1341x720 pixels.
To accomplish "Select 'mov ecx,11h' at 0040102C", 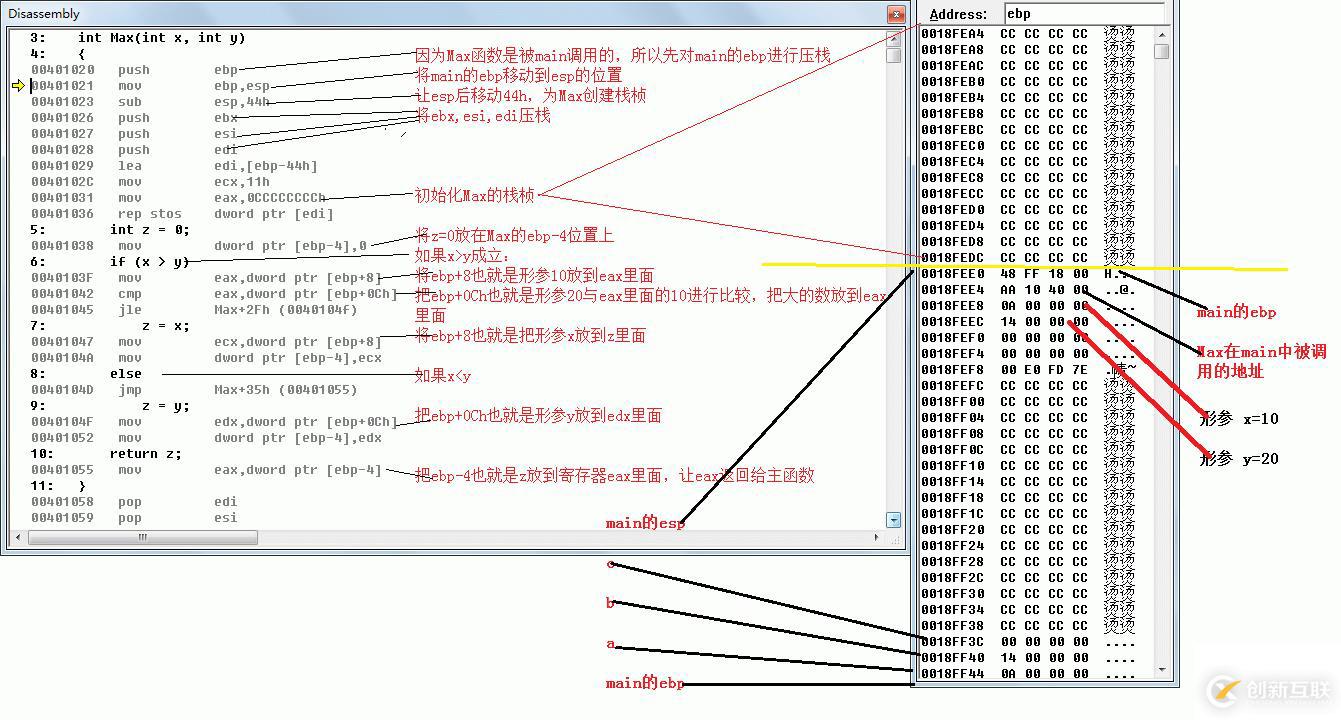I will click(150, 182).
